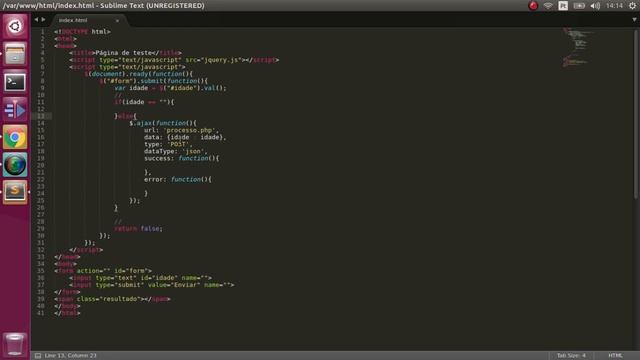Screen dimensions: 640x360
Task: Click the success: function() line
Action: point(182,158)
